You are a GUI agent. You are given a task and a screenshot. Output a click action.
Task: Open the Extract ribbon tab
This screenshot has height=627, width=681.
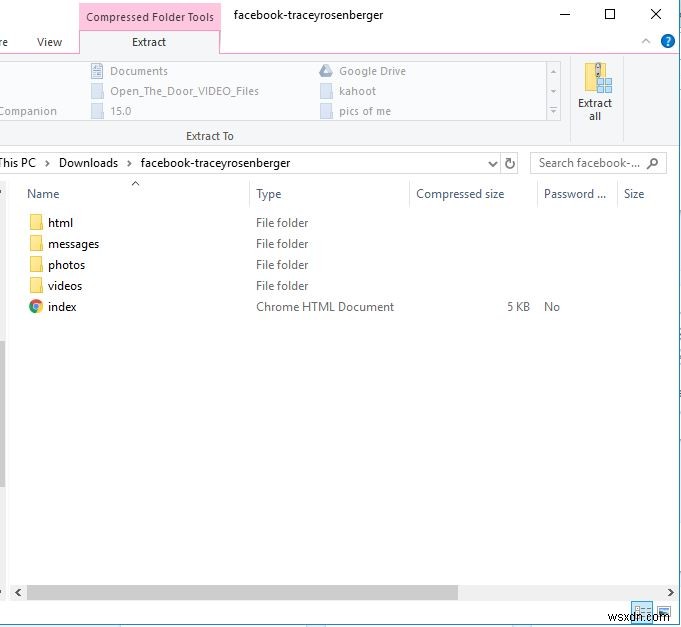pyautogui.click(x=149, y=42)
